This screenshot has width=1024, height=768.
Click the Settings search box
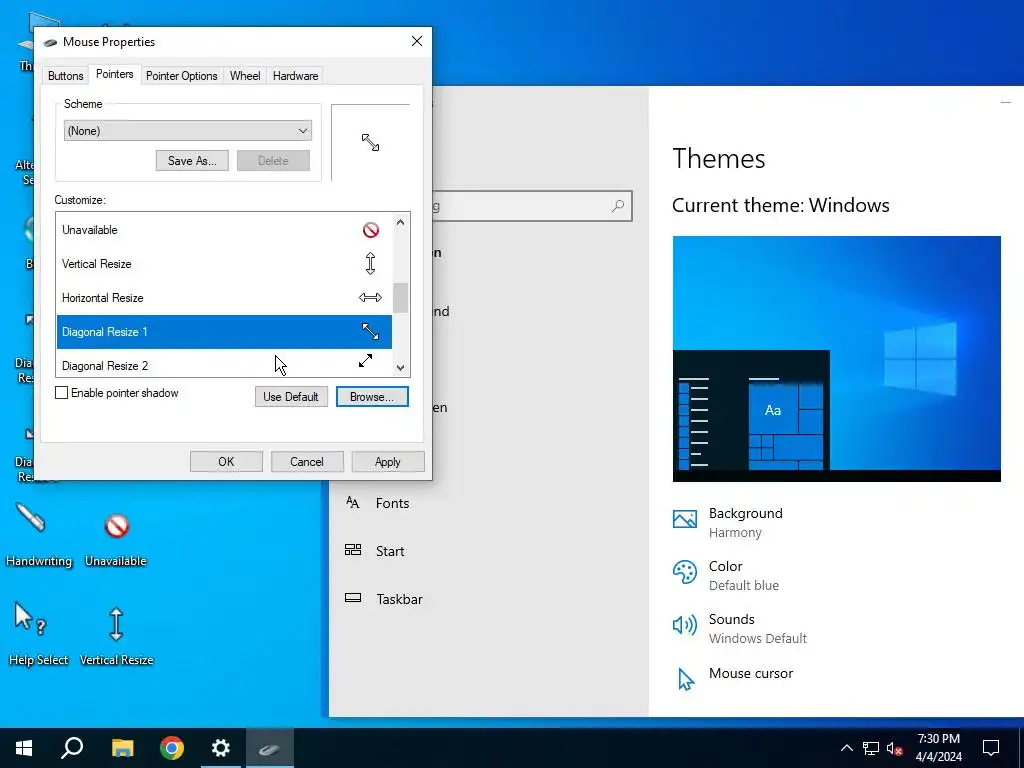[x=531, y=206]
